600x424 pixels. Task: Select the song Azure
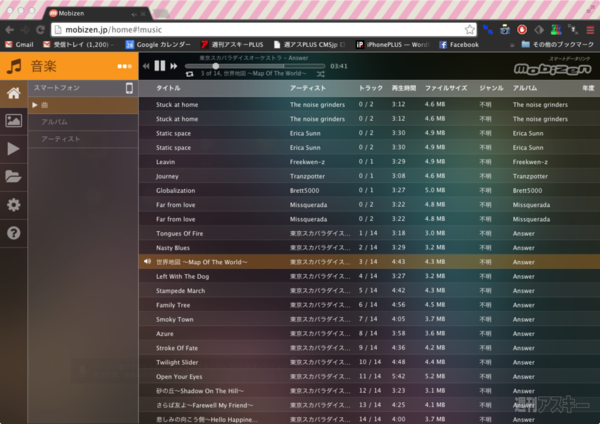point(369,334)
